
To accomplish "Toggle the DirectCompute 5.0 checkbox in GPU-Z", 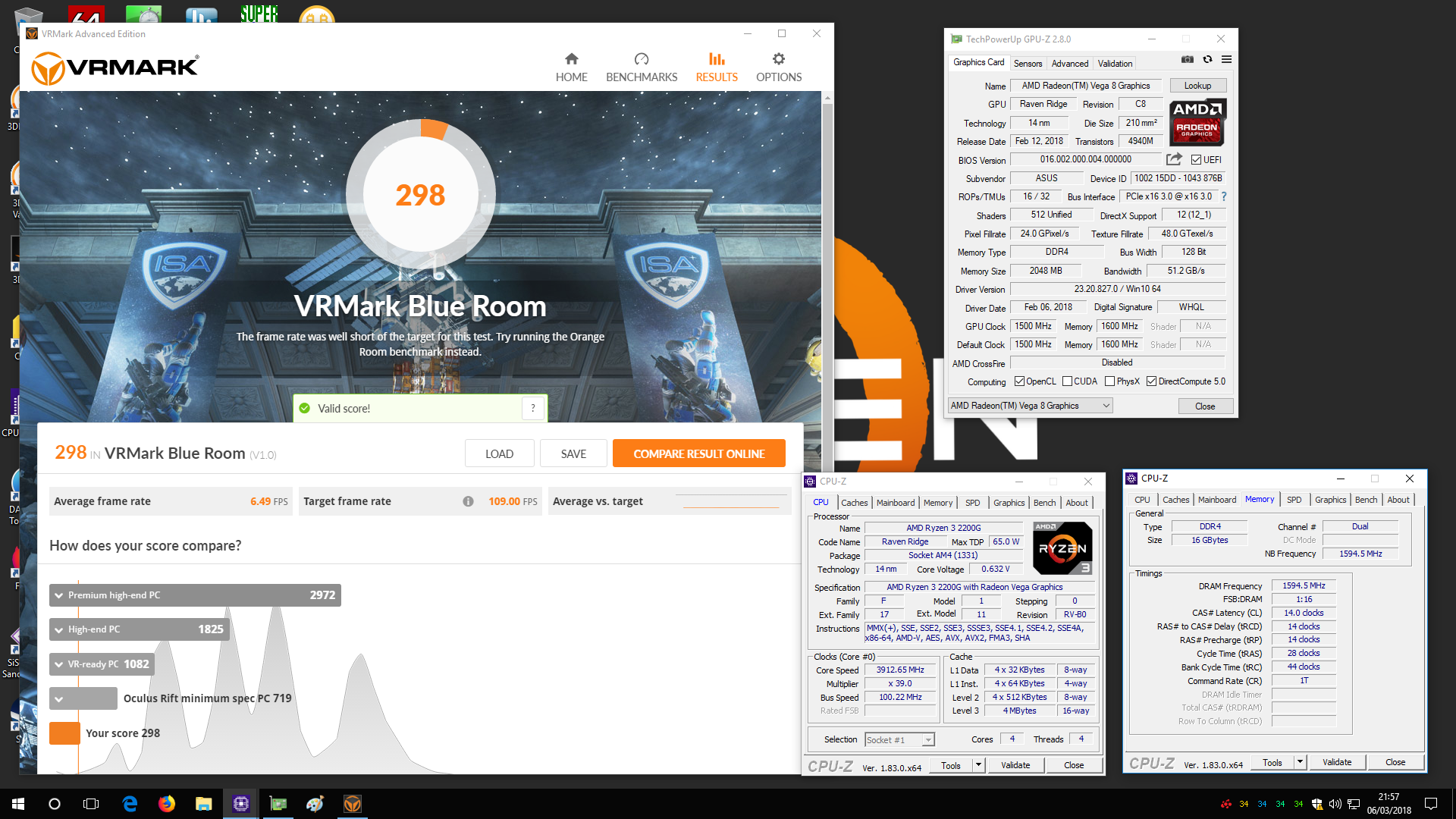I will (x=1152, y=381).
